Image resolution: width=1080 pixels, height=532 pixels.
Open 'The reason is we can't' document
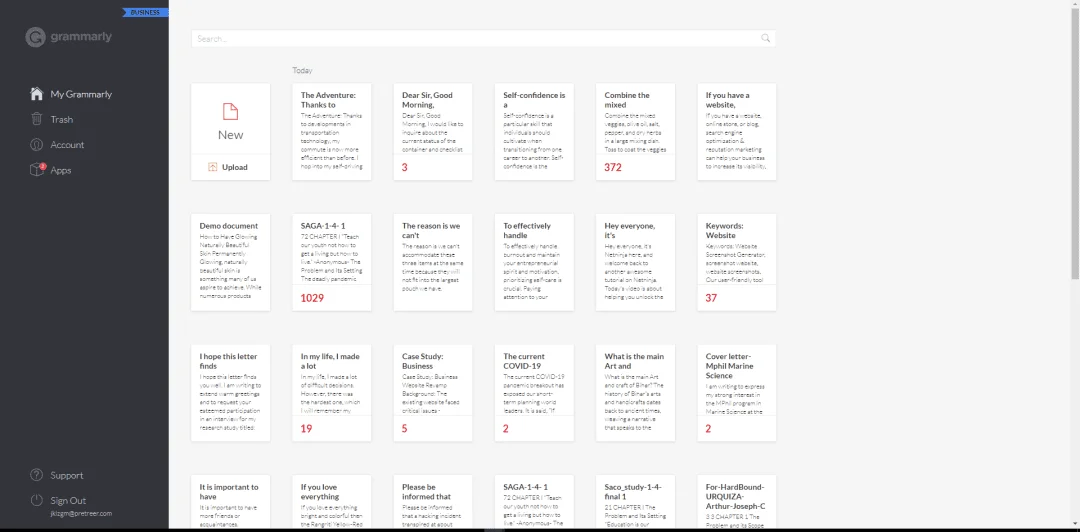click(x=433, y=262)
